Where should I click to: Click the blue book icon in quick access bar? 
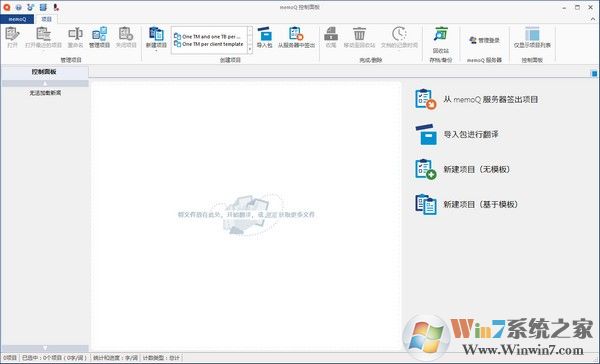pyautogui.click(x=43, y=7)
